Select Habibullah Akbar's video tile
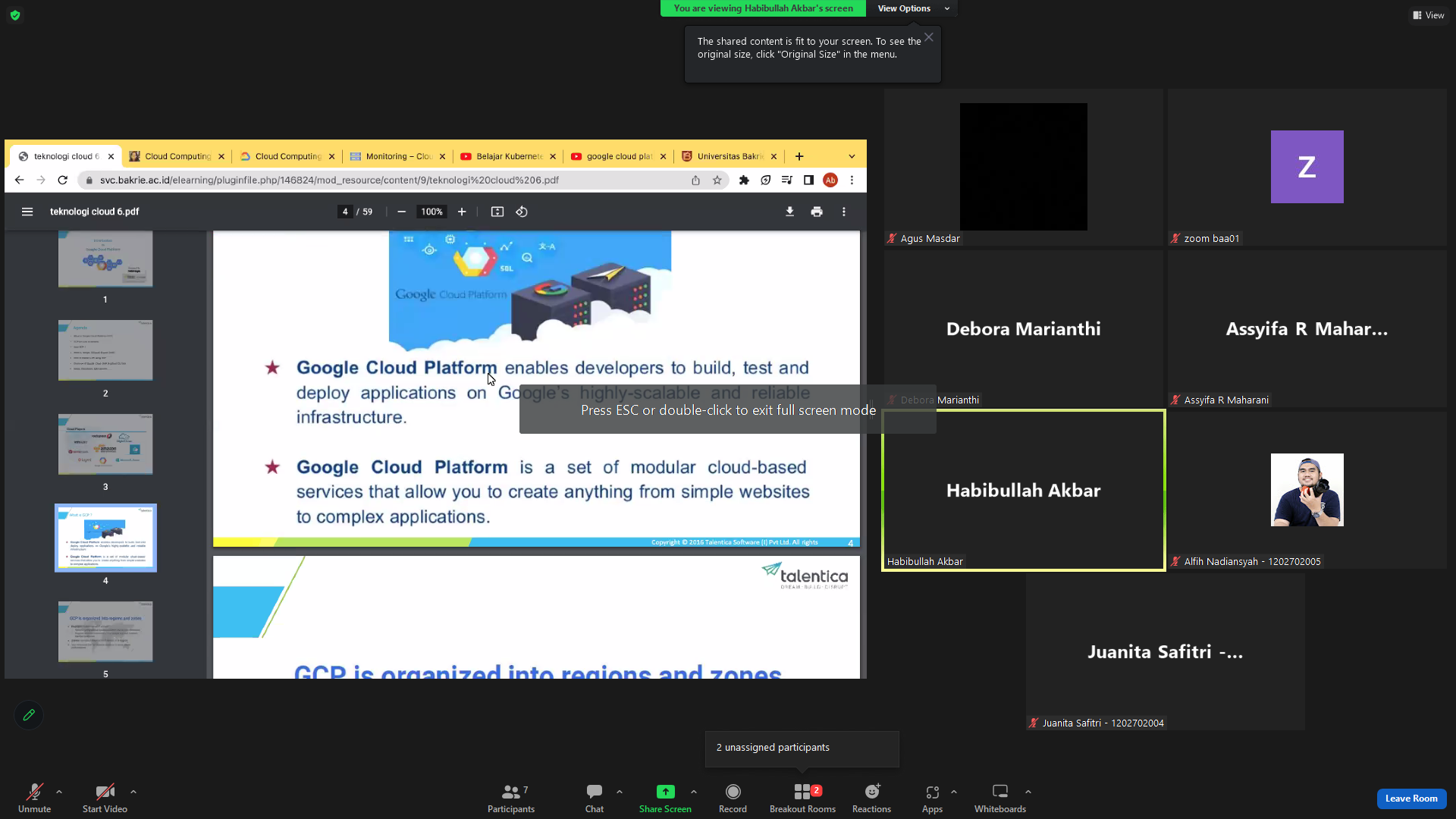Viewport: 1456px width, 819px height. (x=1023, y=490)
